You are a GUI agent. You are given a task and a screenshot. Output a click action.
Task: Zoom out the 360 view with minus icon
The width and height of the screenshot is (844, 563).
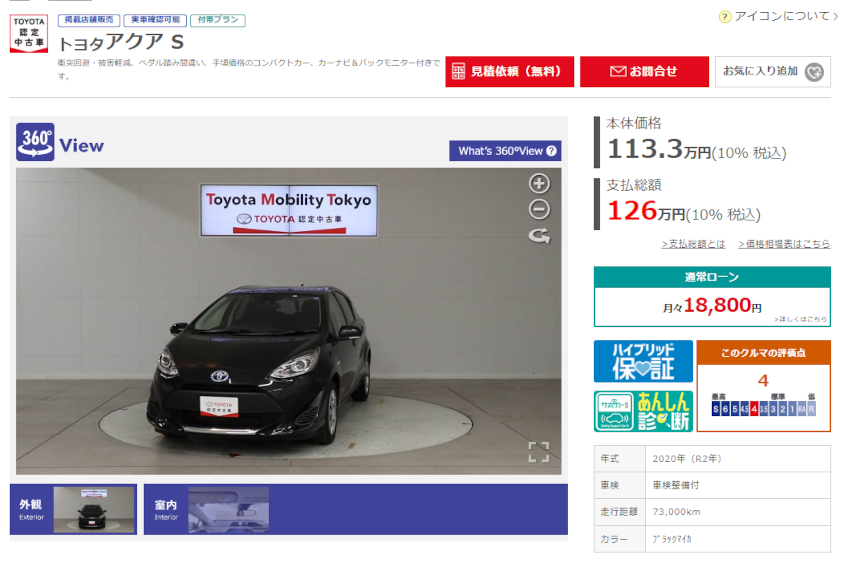(x=539, y=209)
